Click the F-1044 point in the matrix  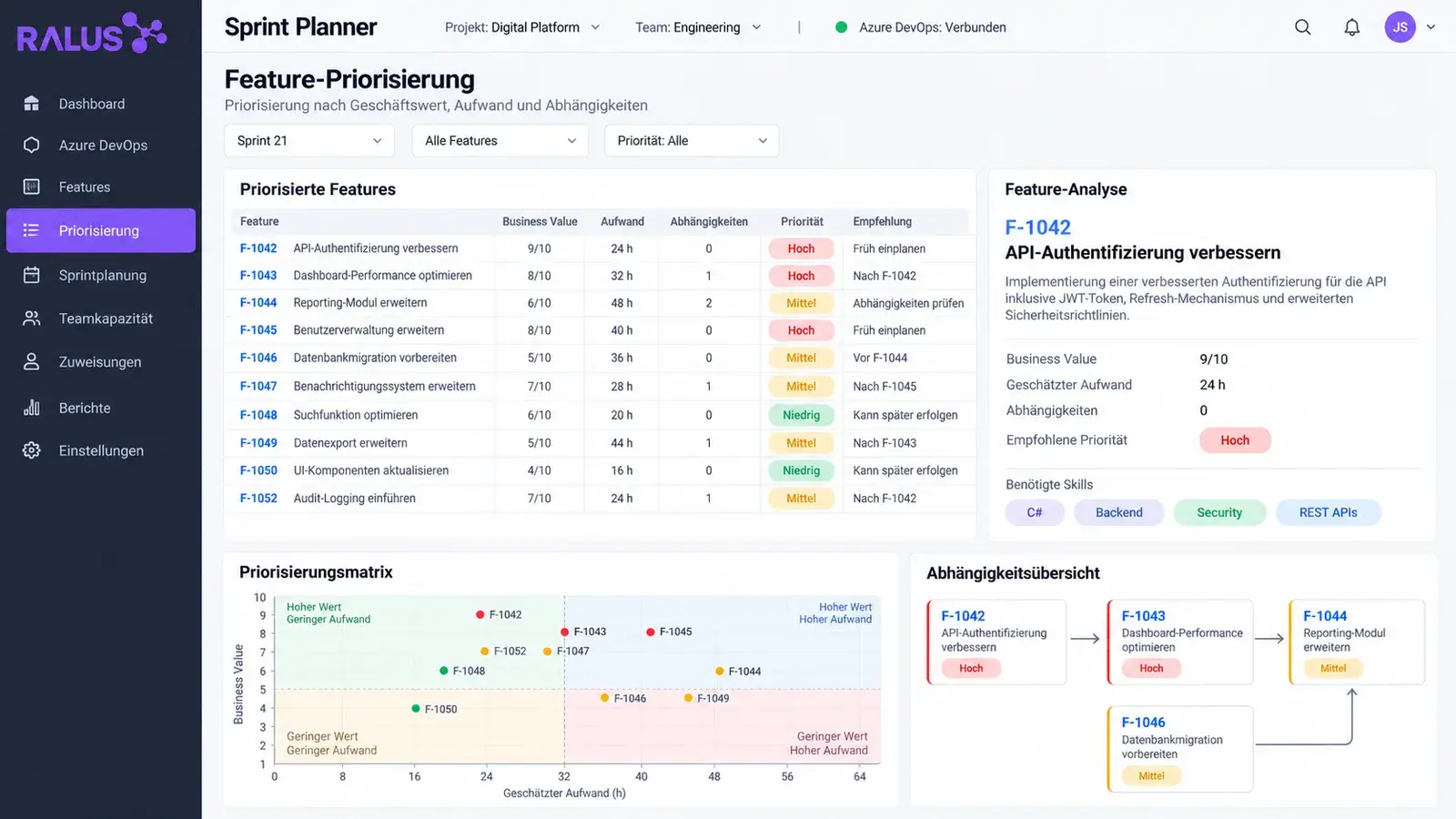click(x=719, y=671)
